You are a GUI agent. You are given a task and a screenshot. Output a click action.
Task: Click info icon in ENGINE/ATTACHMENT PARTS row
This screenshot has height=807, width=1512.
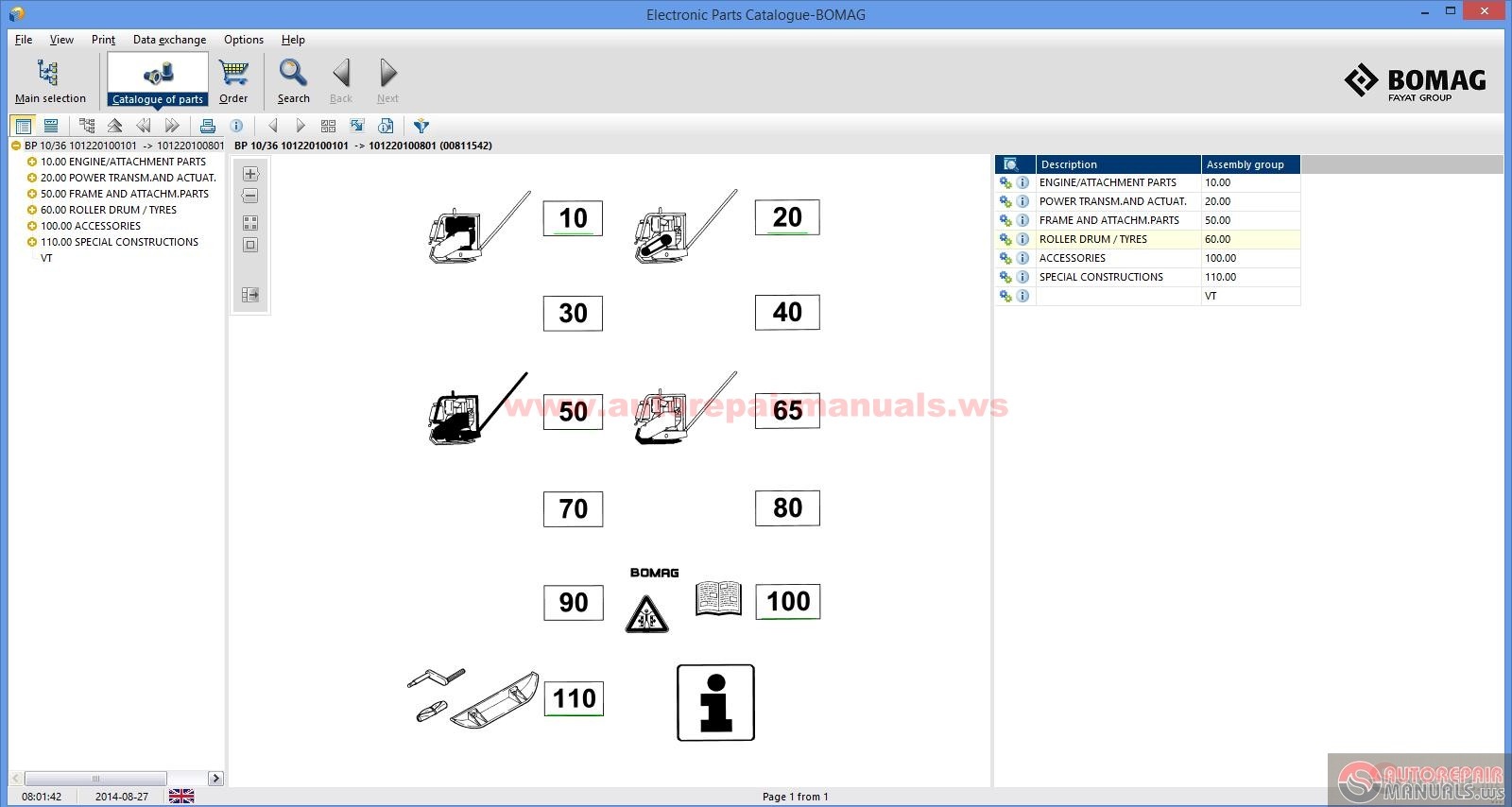pyautogui.click(x=1022, y=182)
